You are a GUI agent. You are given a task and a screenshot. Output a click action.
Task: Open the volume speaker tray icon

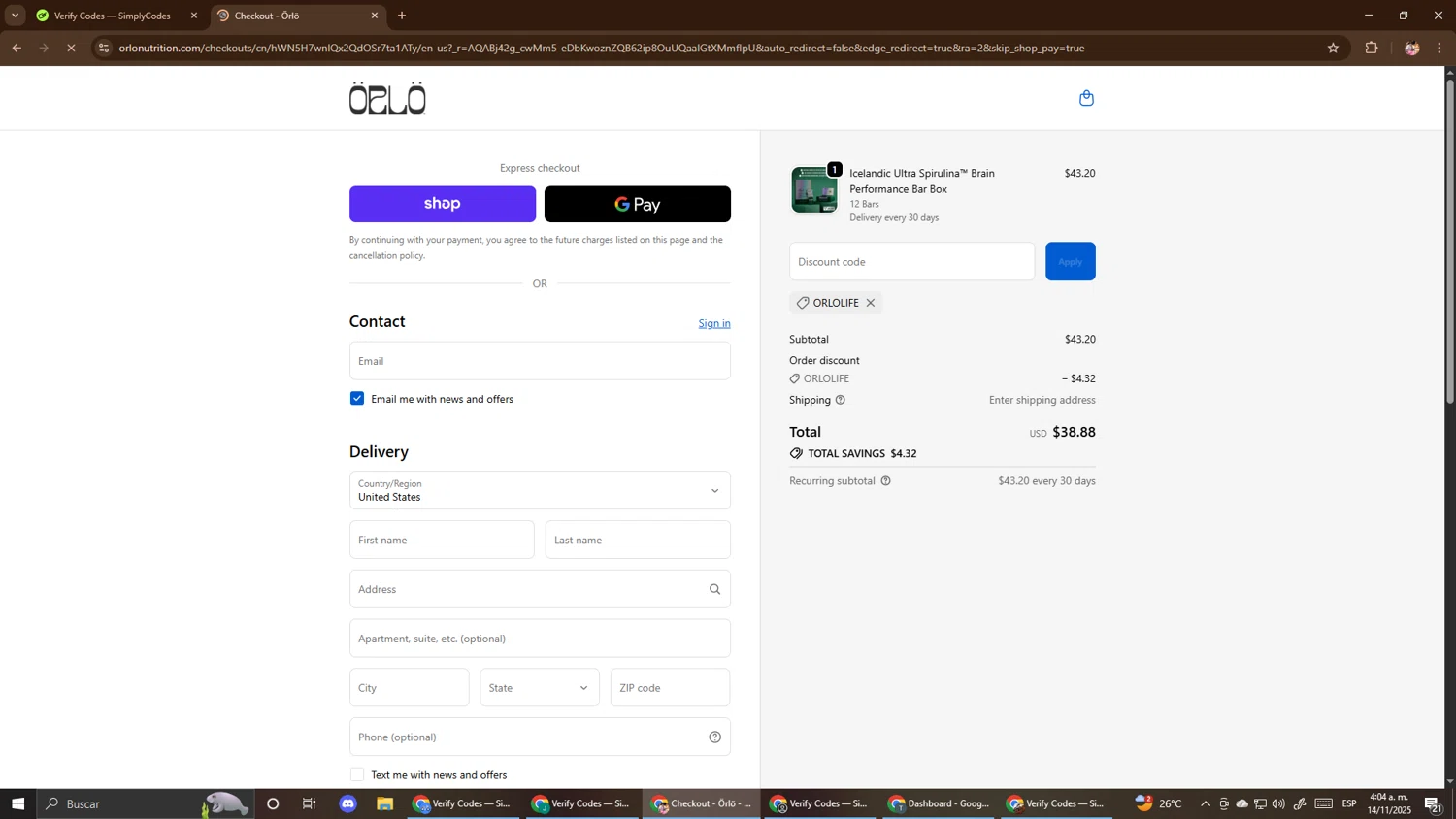(x=1279, y=803)
